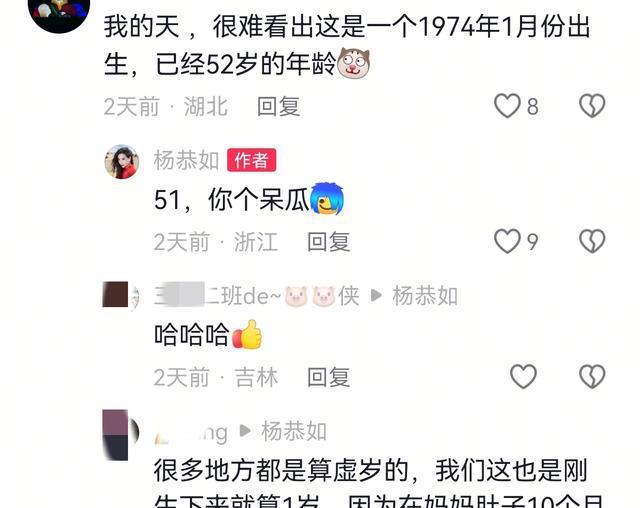
Task: Open the 班de~侠 commenter username
Action: [x=257, y=296]
